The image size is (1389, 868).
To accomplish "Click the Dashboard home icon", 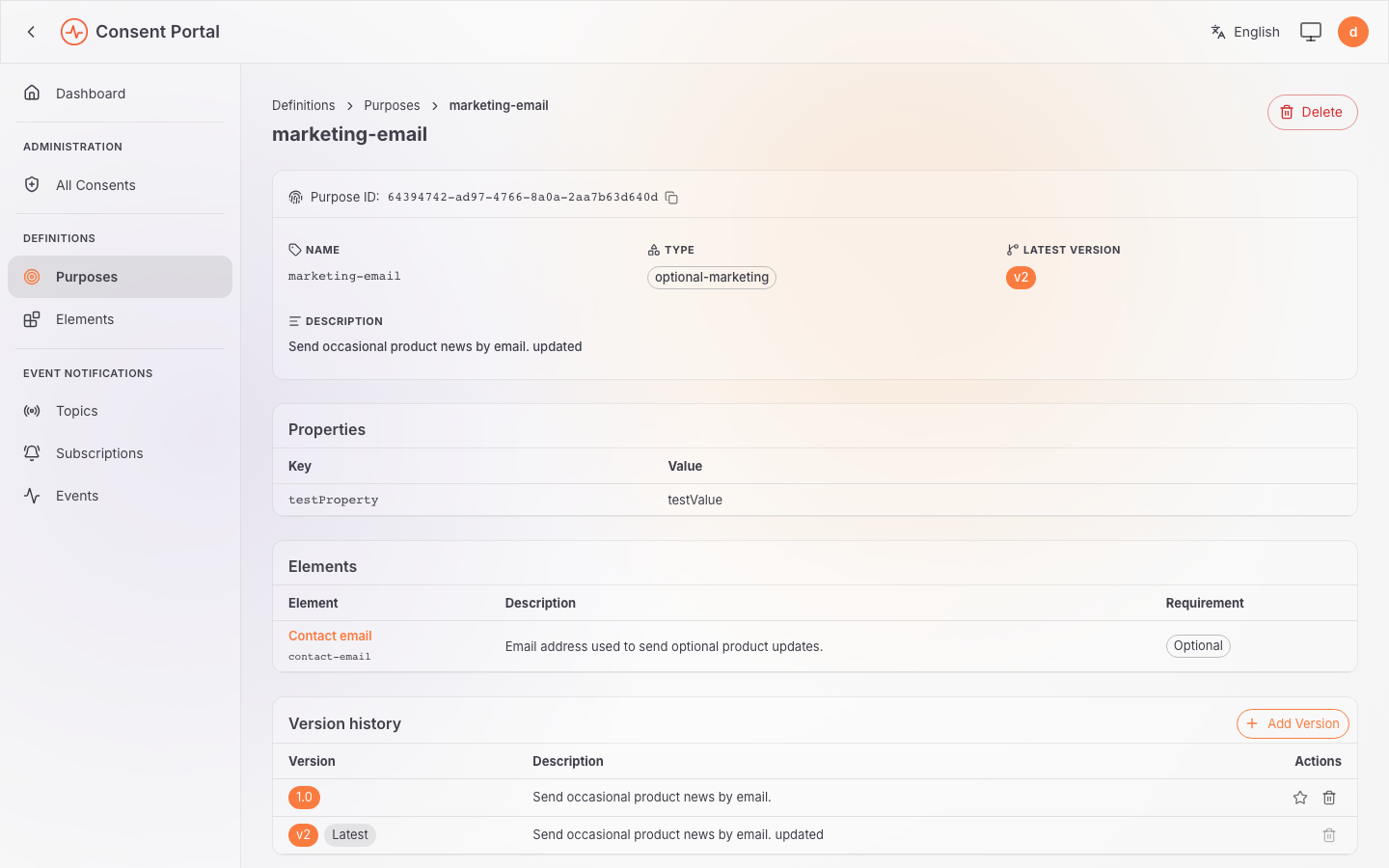I will click(32, 94).
